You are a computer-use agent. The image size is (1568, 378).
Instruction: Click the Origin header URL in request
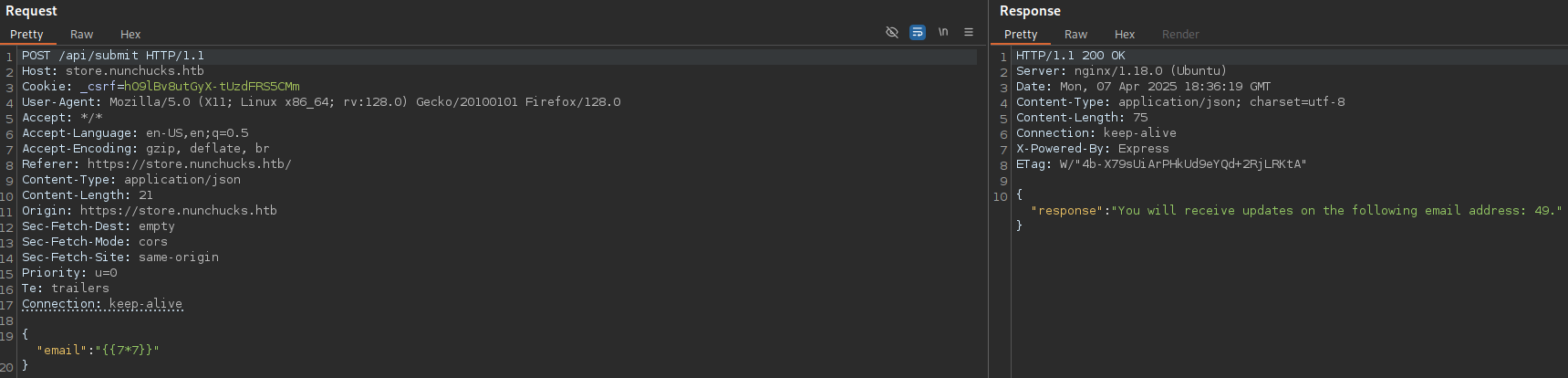tap(179, 211)
